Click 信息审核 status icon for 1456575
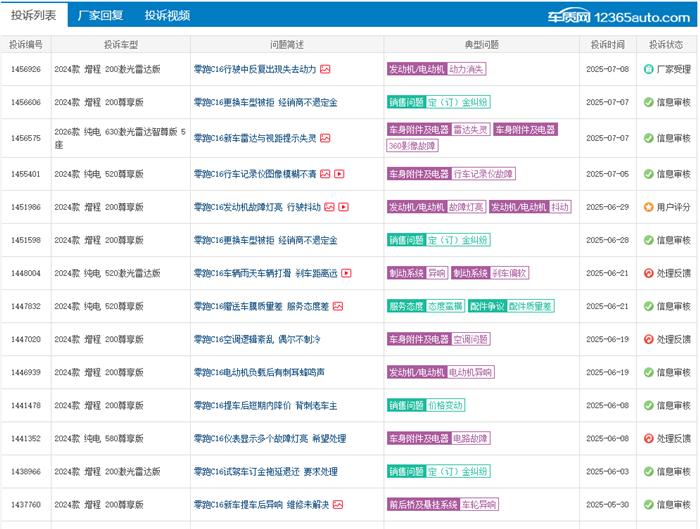This screenshot has width=700, height=529. 649,138
